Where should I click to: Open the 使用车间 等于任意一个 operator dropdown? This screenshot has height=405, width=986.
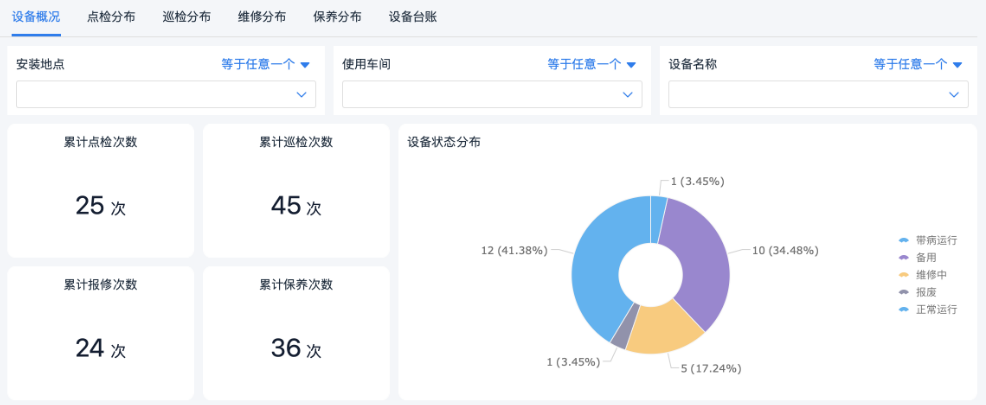point(592,64)
